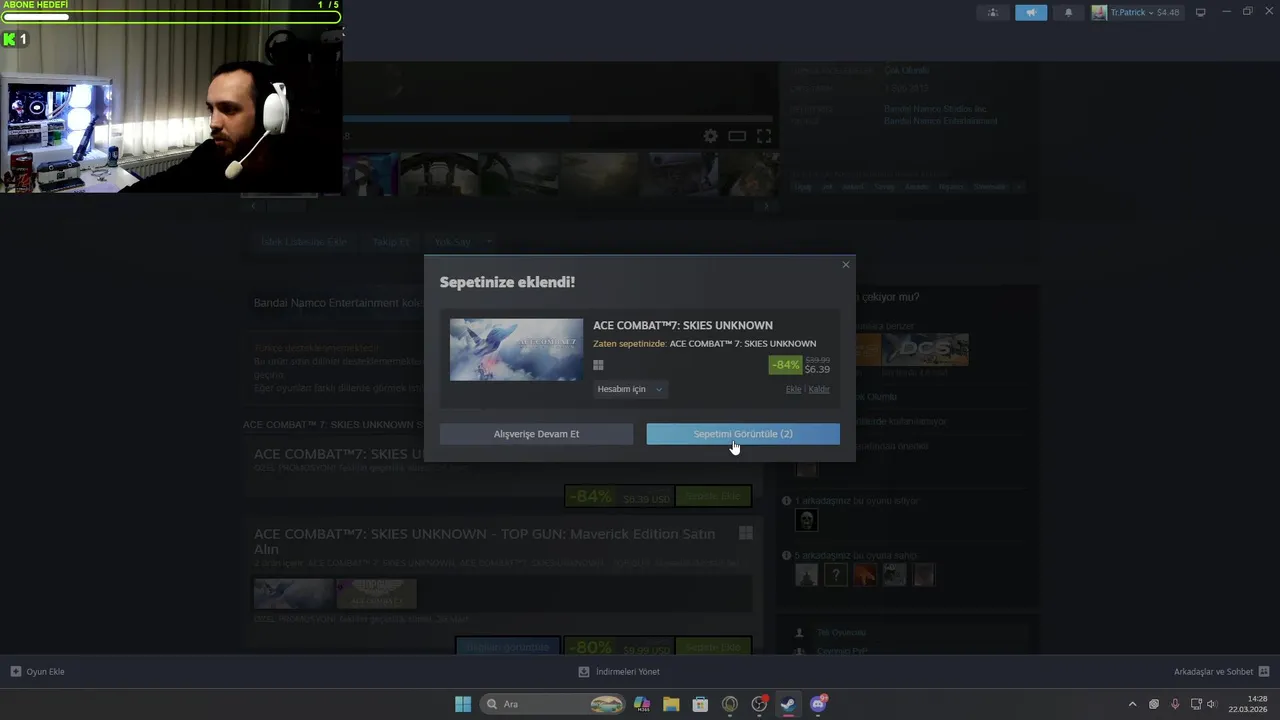Viewport: 1280px width, 720px height.
Task: Open Microsoft 365 taskbar icon
Action: pyautogui.click(x=642, y=704)
